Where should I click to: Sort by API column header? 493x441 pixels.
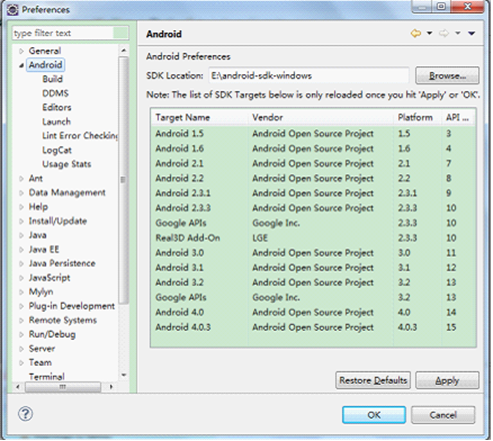pyautogui.click(x=459, y=117)
